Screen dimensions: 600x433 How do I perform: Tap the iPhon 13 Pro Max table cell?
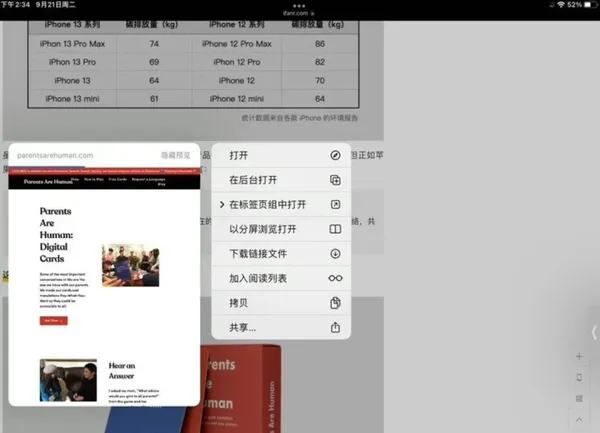pyautogui.click(x=72, y=44)
